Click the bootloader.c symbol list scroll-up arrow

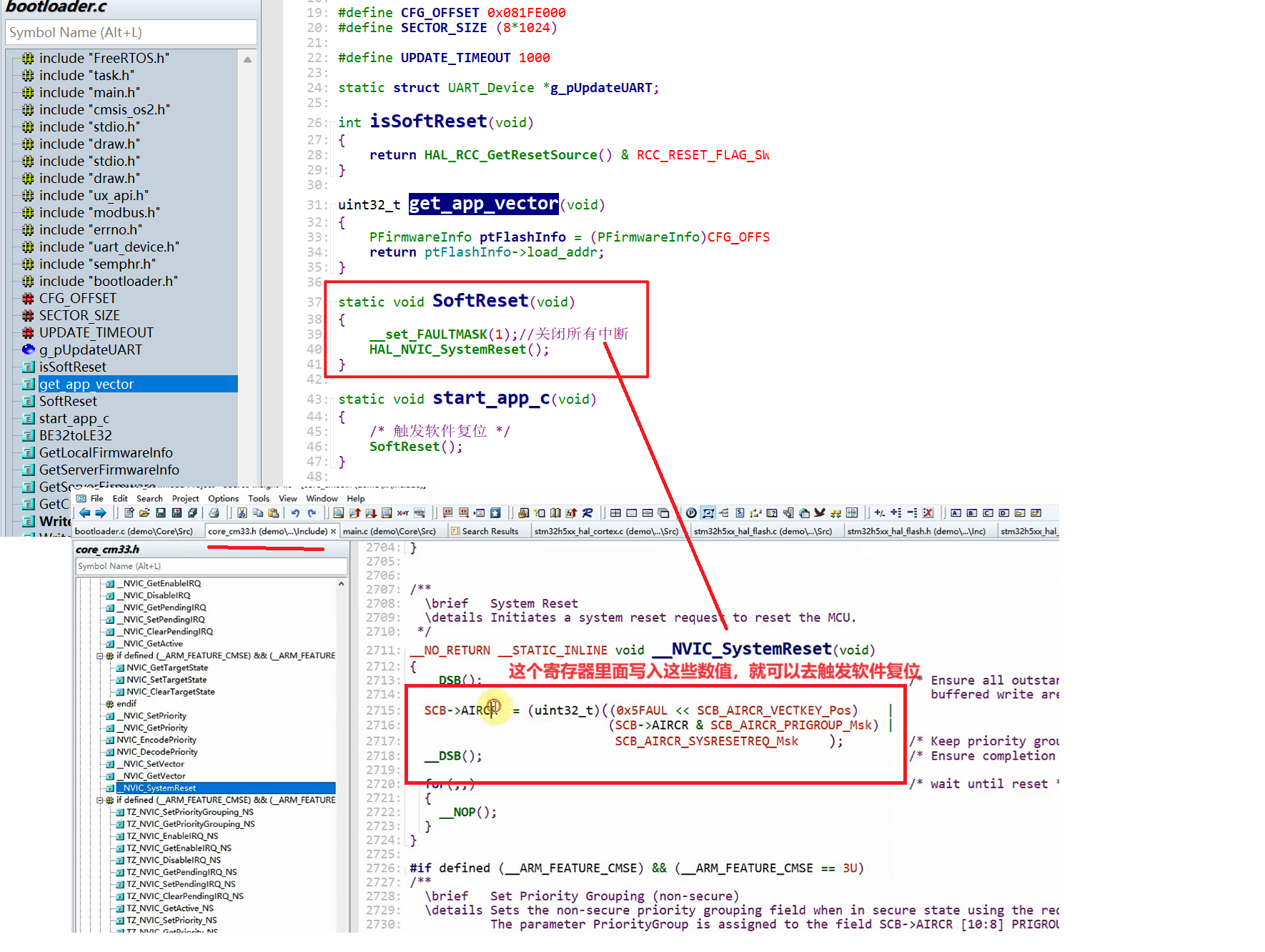(x=247, y=59)
